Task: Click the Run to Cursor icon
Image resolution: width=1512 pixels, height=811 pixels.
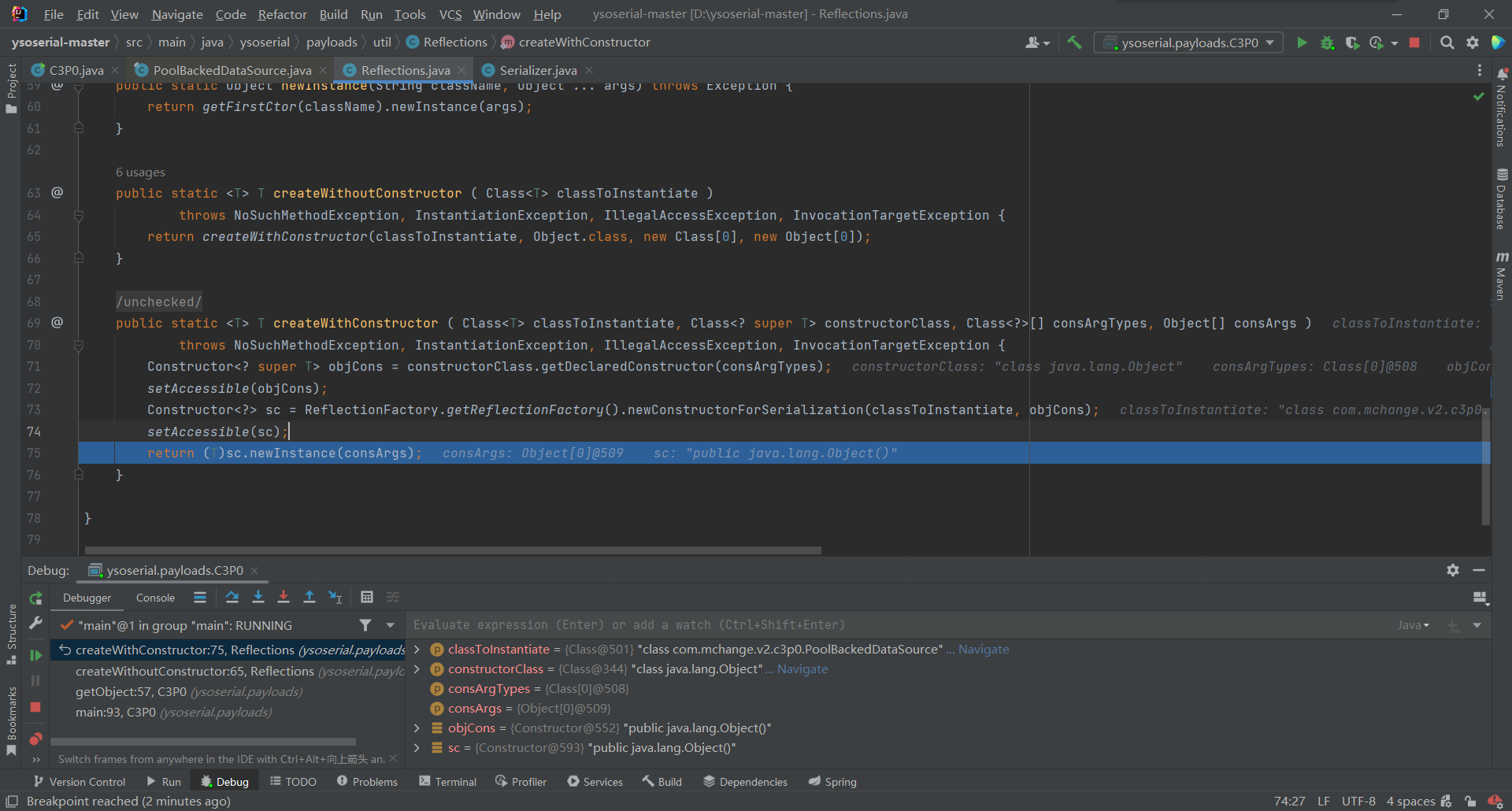Action: coord(335,597)
